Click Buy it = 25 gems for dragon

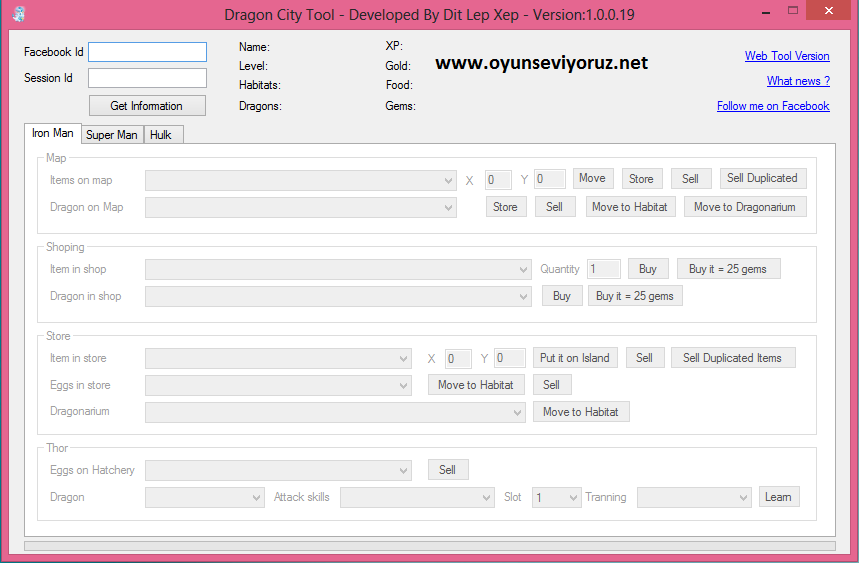[635, 296]
